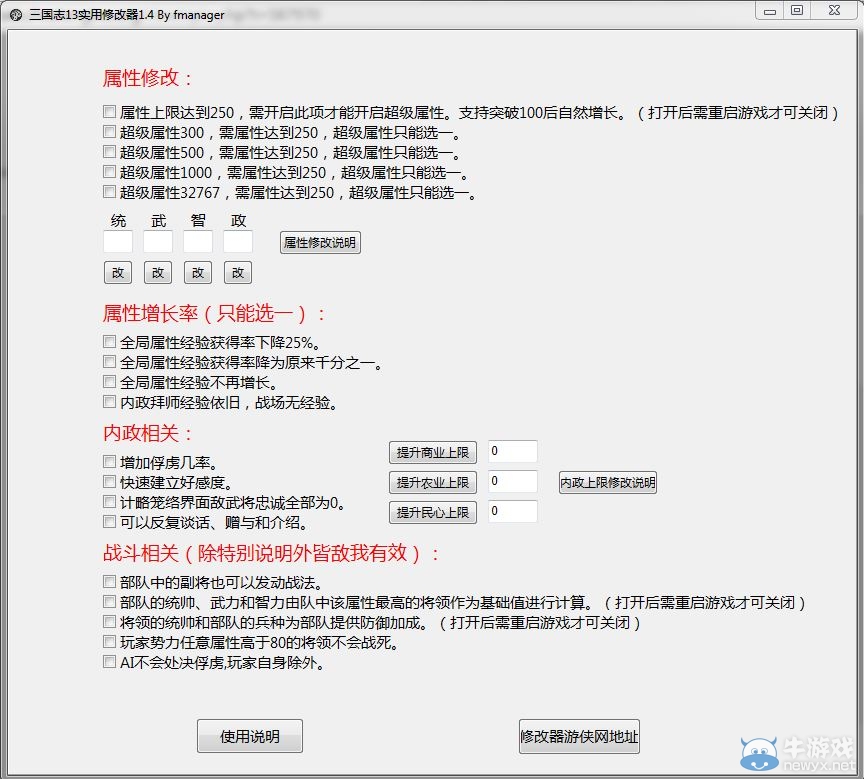Tick 全局属性经验不再增长 checkbox

pos(109,382)
